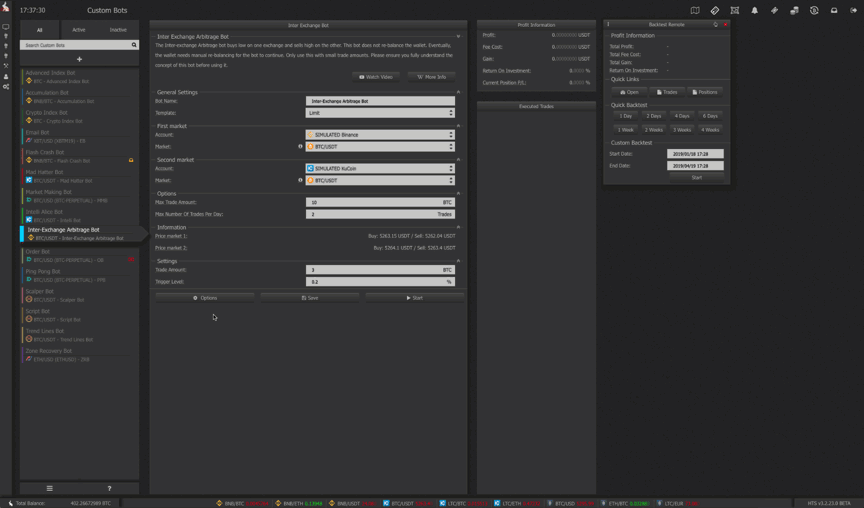864x508 pixels.
Task: Click the map icon in top toolbar
Action: pos(695,10)
